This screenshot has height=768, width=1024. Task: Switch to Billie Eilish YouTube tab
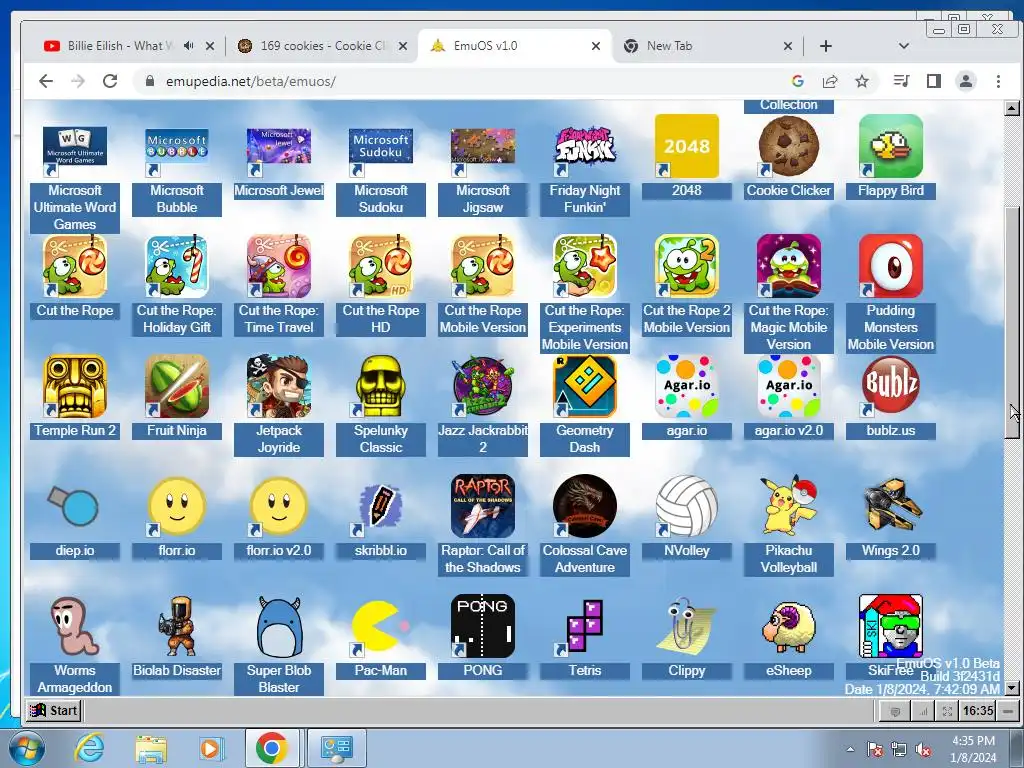(x=121, y=46)
